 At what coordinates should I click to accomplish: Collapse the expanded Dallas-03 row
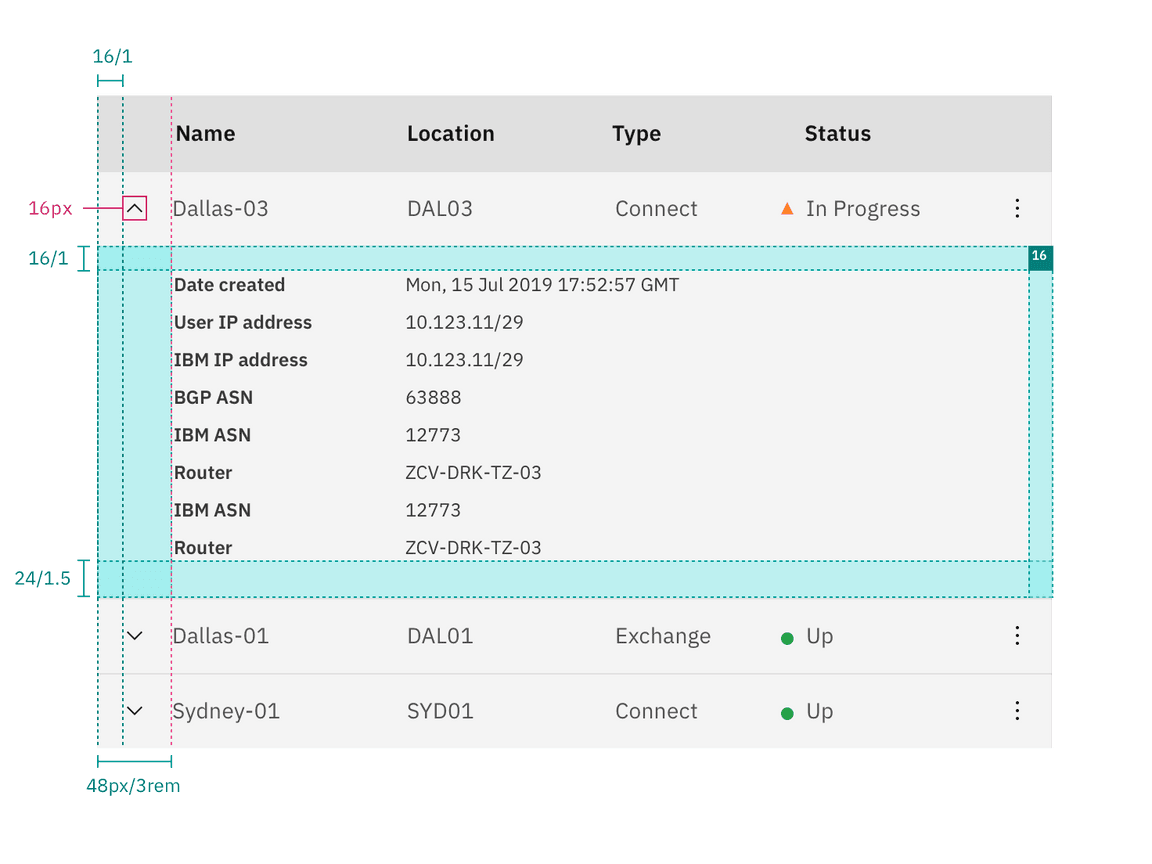click(x=134, y=209)
